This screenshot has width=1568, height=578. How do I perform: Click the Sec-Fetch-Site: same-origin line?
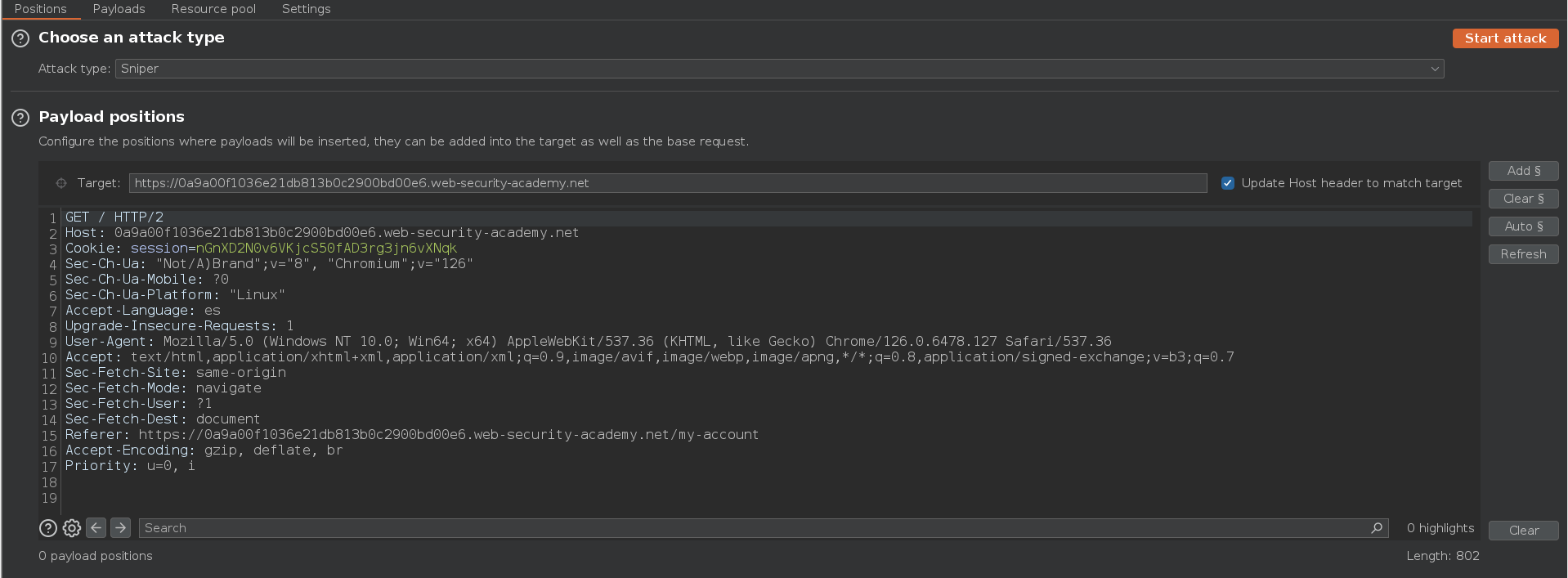[176, 373]
